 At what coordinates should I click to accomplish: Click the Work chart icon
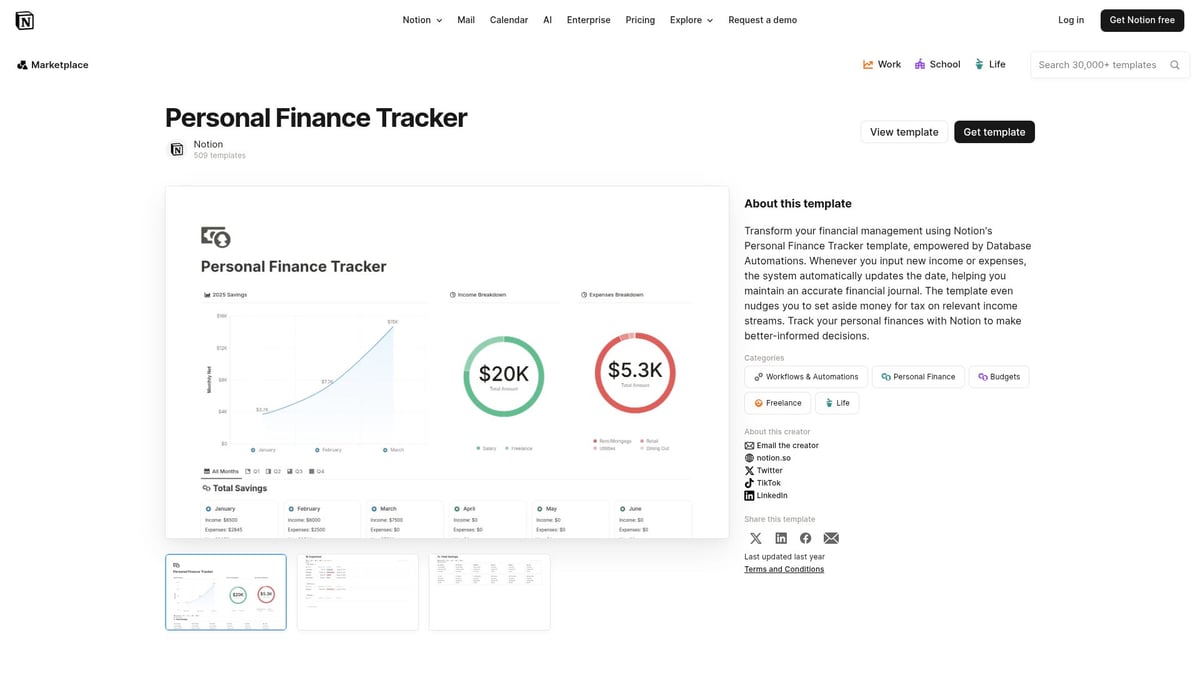tap(868, 64)
